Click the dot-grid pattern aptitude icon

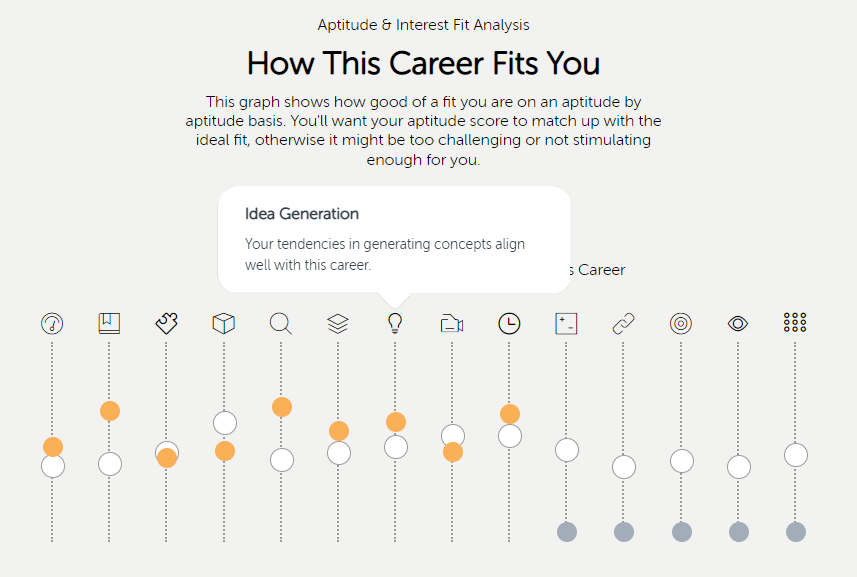(795, 322)
